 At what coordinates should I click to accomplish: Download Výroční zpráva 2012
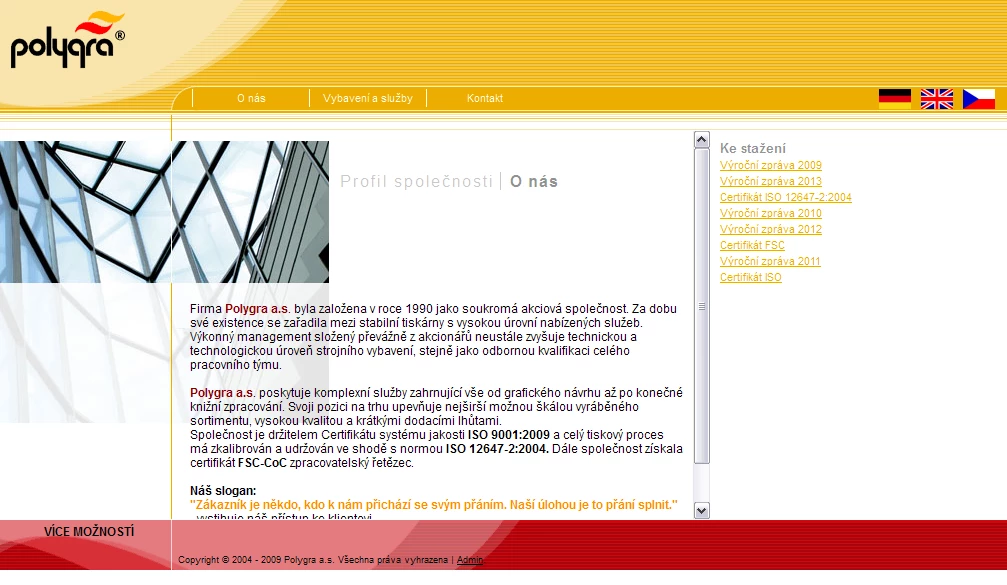coord(771,229)
